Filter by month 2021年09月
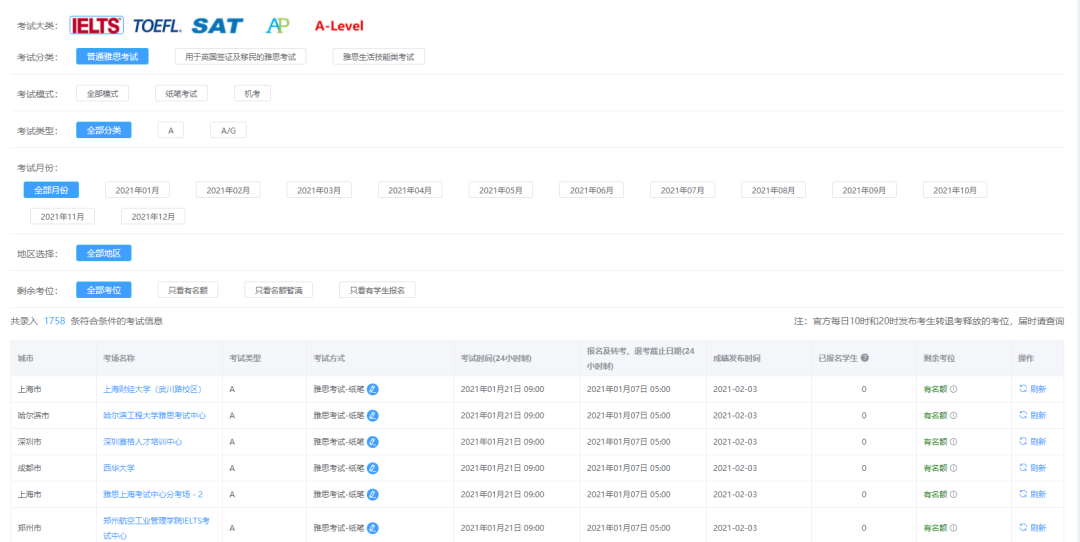 (864, 190)
